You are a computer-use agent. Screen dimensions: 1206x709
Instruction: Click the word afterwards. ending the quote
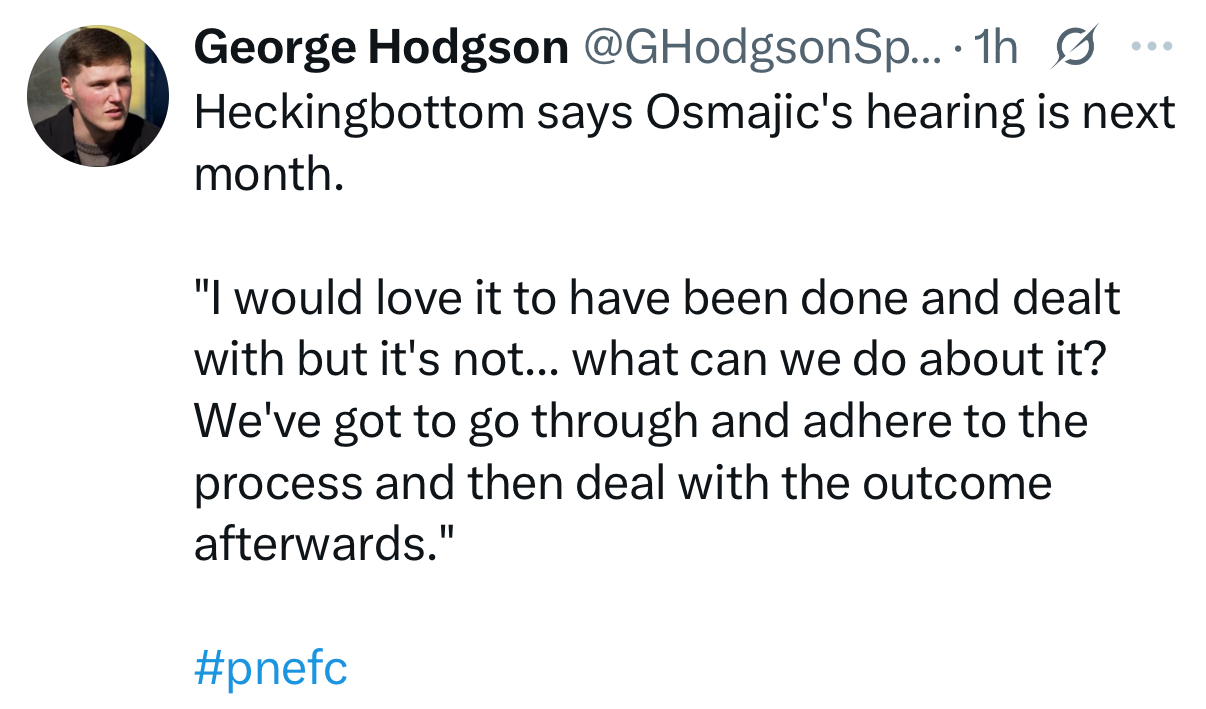[x=325, y=545]
